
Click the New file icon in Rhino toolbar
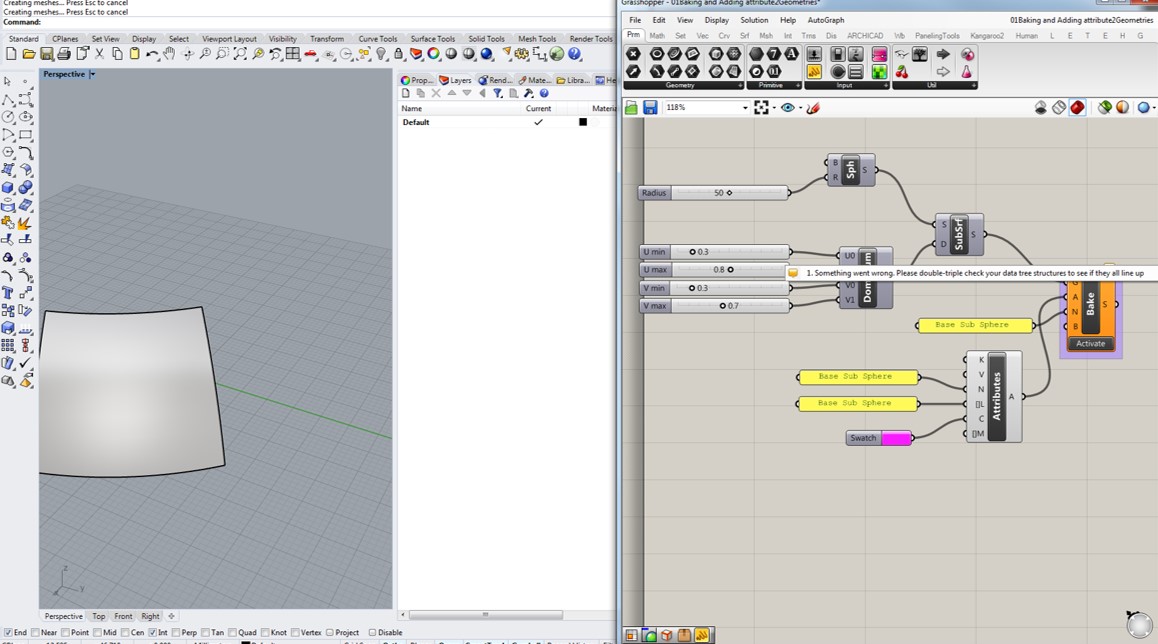pyautogui.click(x=11, y=54)
